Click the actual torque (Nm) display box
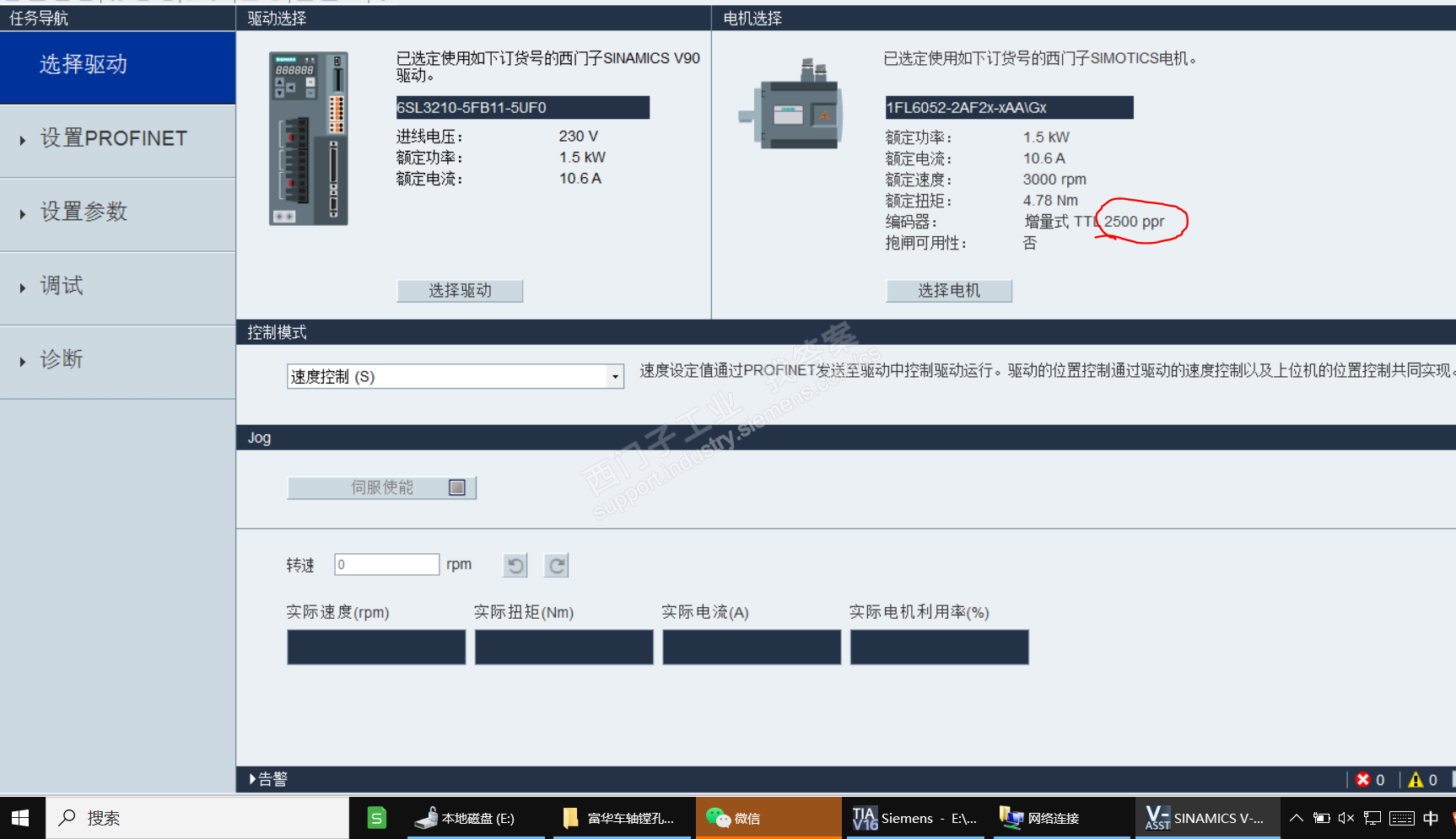This screenshot has height=839, width=1456. (564, 647)
